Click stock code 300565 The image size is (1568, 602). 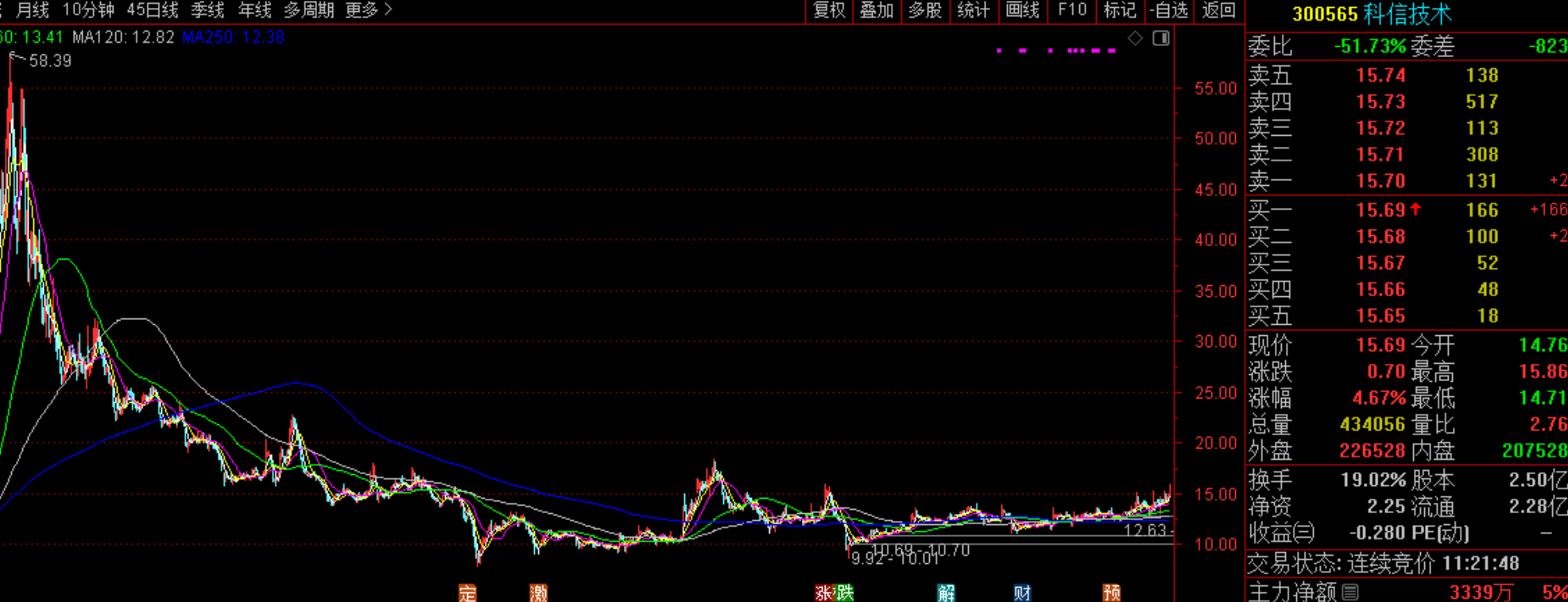pyautogui.click(x=1325, y=14)
